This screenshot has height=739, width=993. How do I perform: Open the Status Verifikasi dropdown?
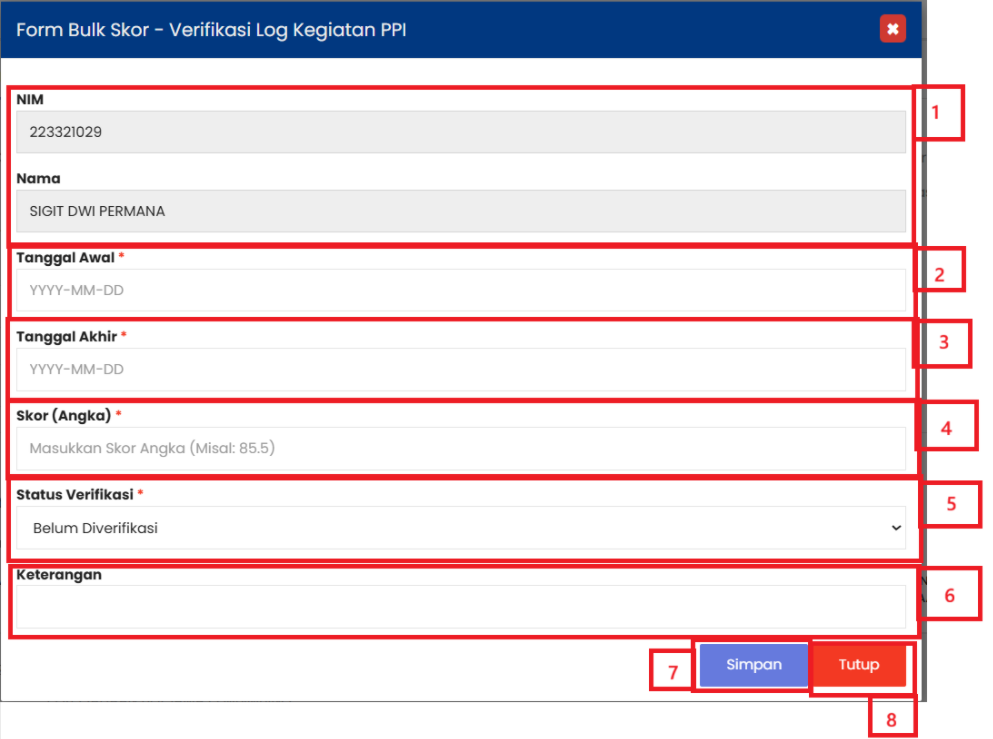click(460, 528)
